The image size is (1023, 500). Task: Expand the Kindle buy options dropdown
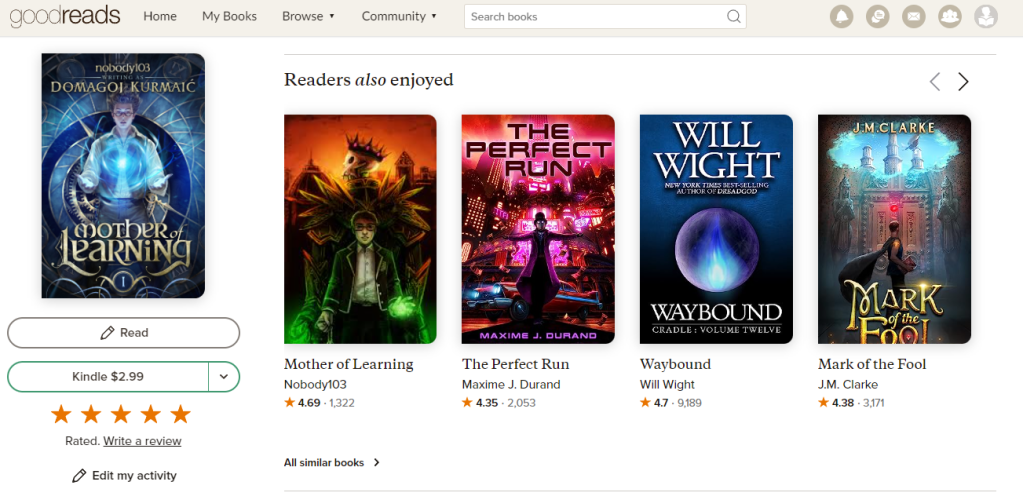(x=224, y=377)
